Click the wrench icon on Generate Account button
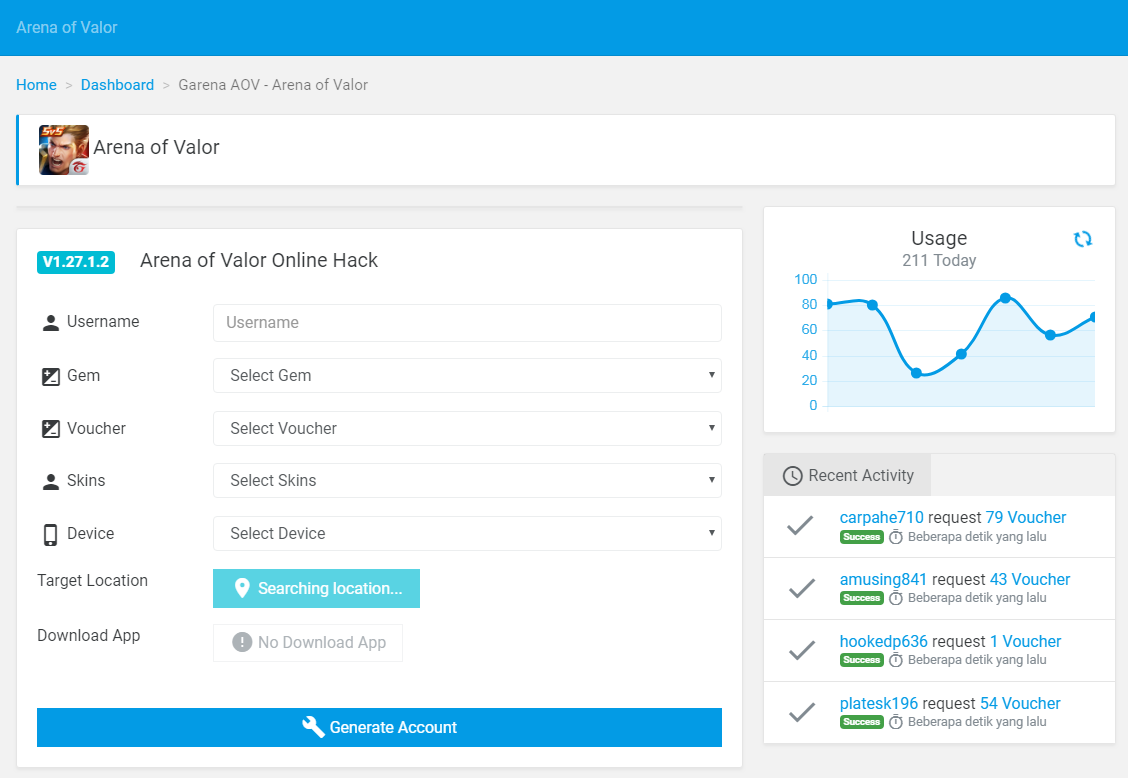The height and width of the screenshot is (778, 1128). (x=313, y=727)
